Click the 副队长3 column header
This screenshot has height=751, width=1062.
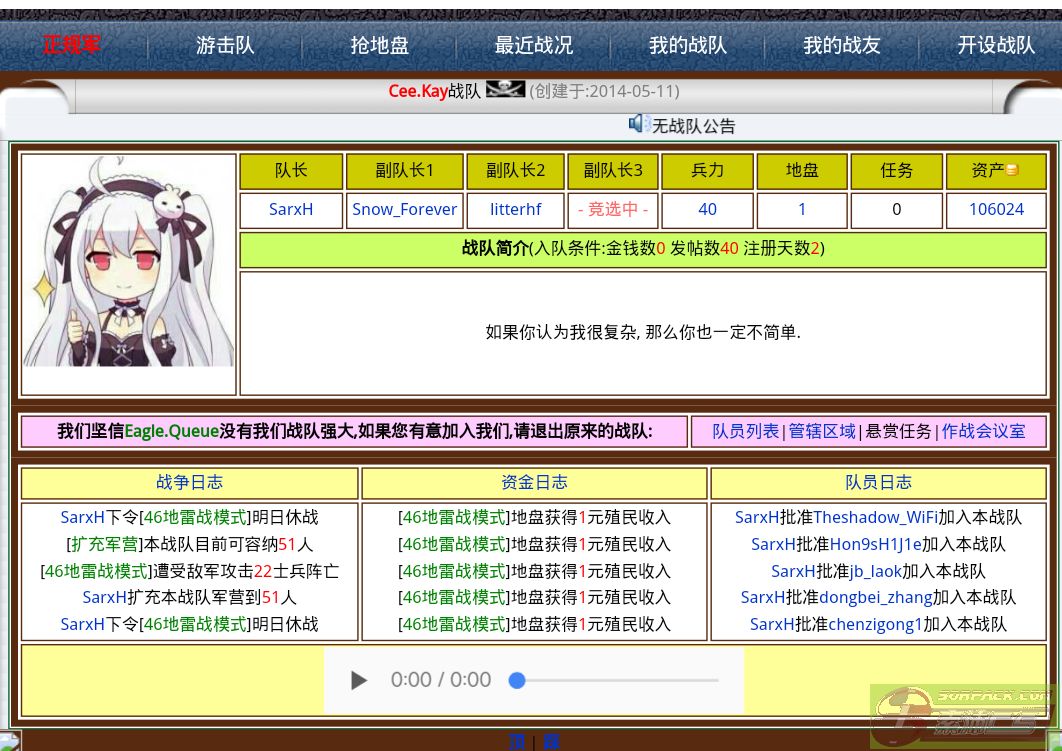pos(613,171)
